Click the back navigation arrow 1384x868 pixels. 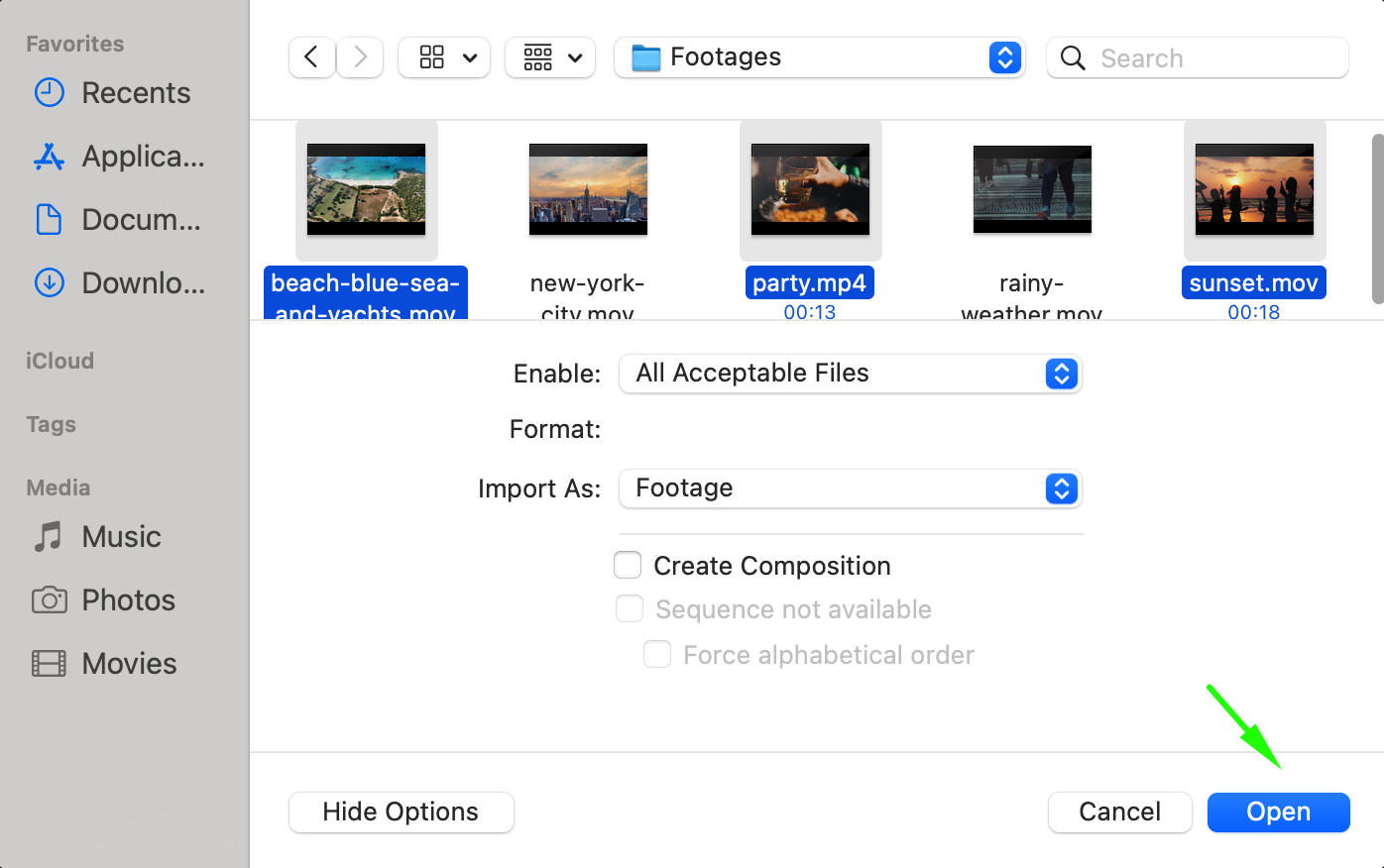click(311, 57)
